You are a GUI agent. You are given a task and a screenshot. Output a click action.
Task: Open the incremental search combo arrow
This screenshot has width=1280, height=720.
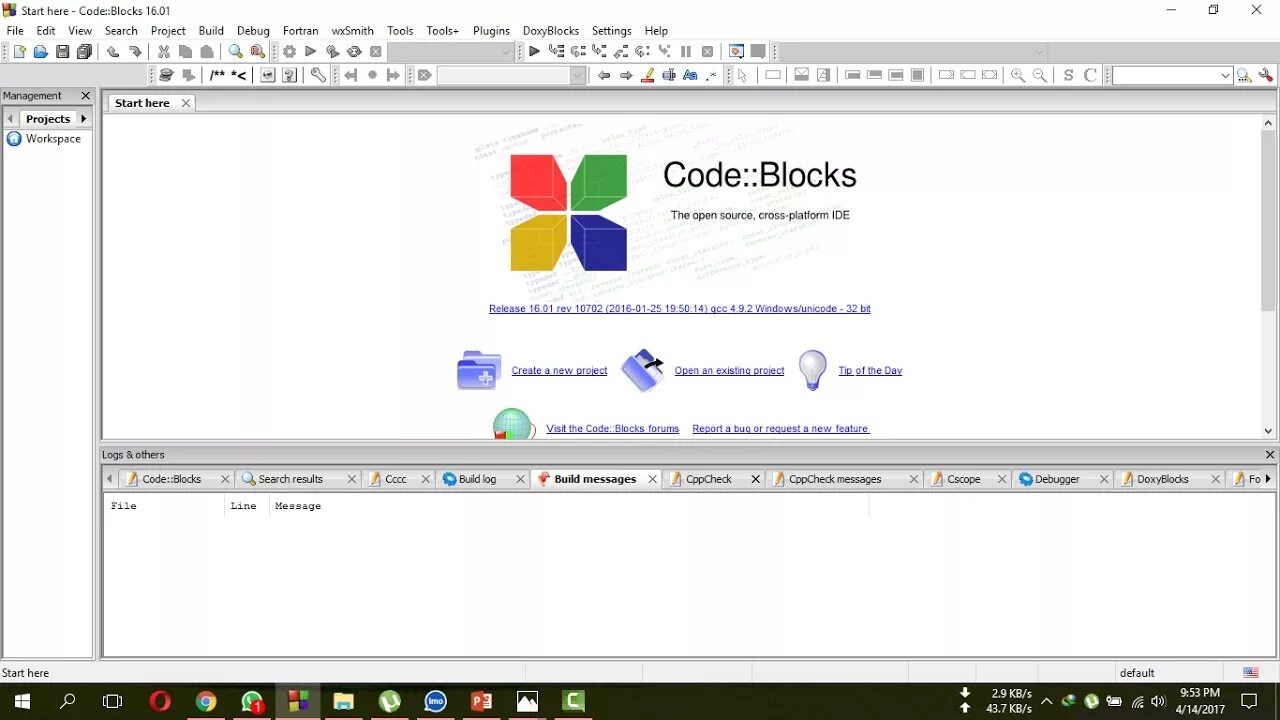click(577, 76)
